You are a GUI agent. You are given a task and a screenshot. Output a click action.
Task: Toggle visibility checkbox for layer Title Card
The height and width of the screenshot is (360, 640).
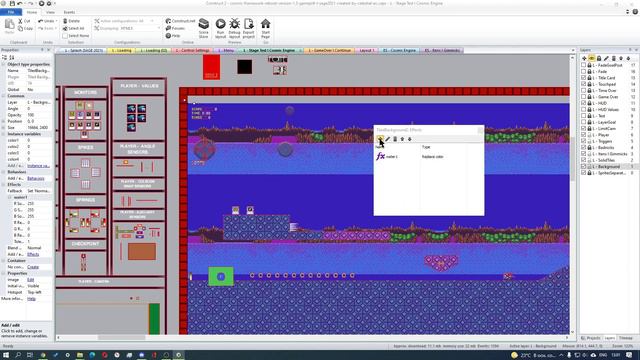[584, 78]
